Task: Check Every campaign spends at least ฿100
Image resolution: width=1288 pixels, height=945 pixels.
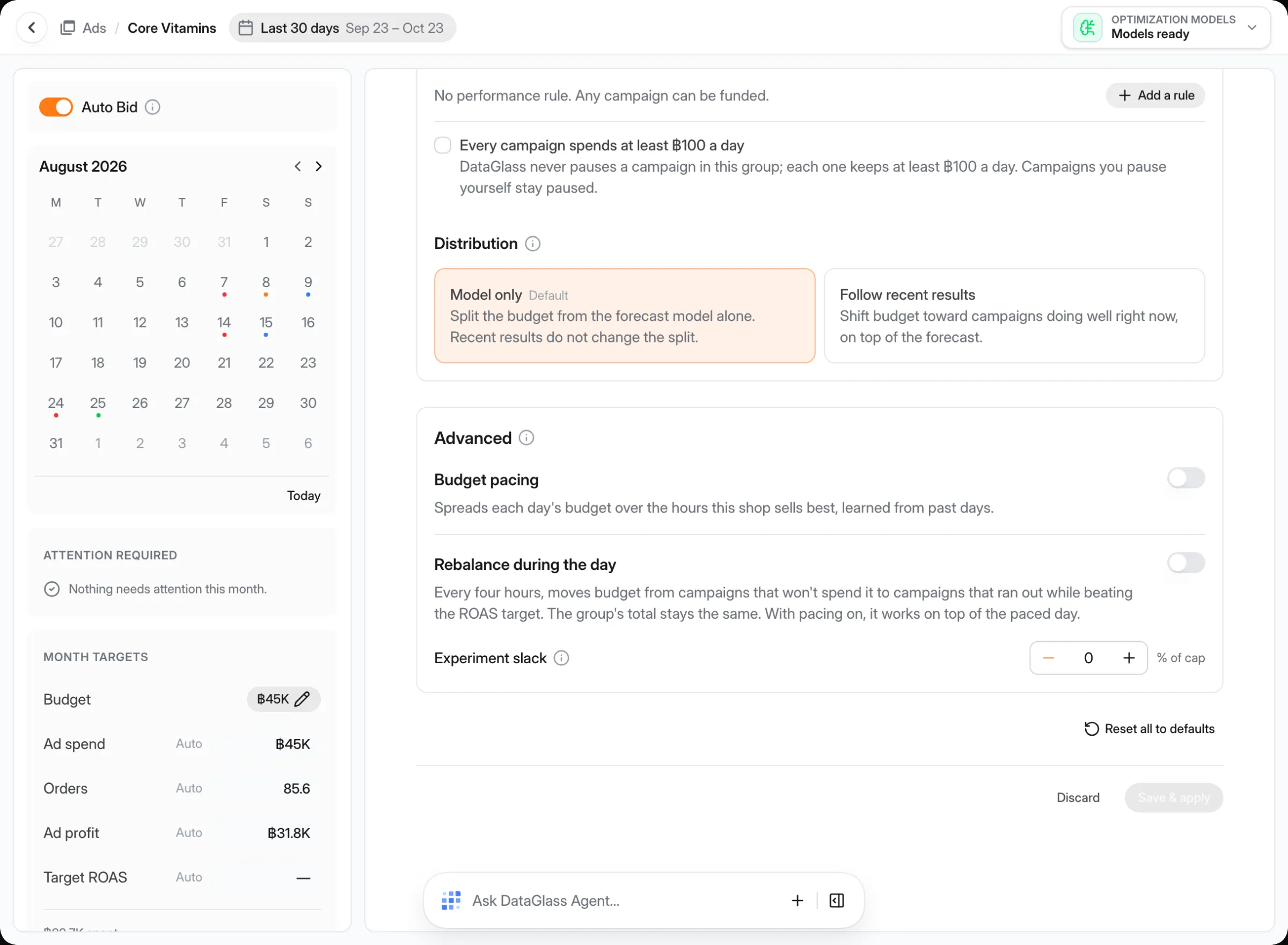Action: point(442,145)
